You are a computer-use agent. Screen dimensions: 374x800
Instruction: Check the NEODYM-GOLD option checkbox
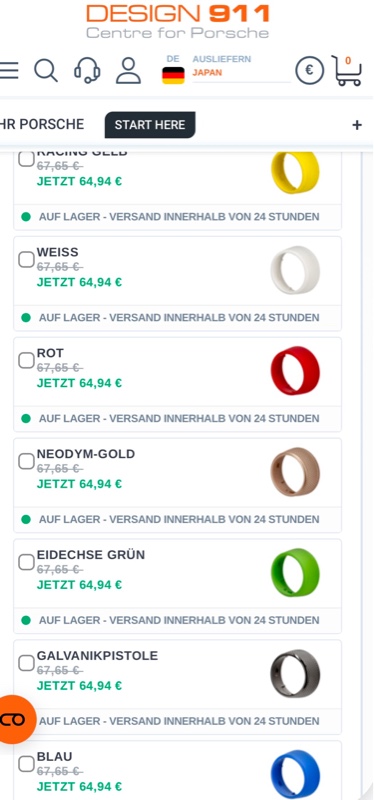click(x=26, y=461)
